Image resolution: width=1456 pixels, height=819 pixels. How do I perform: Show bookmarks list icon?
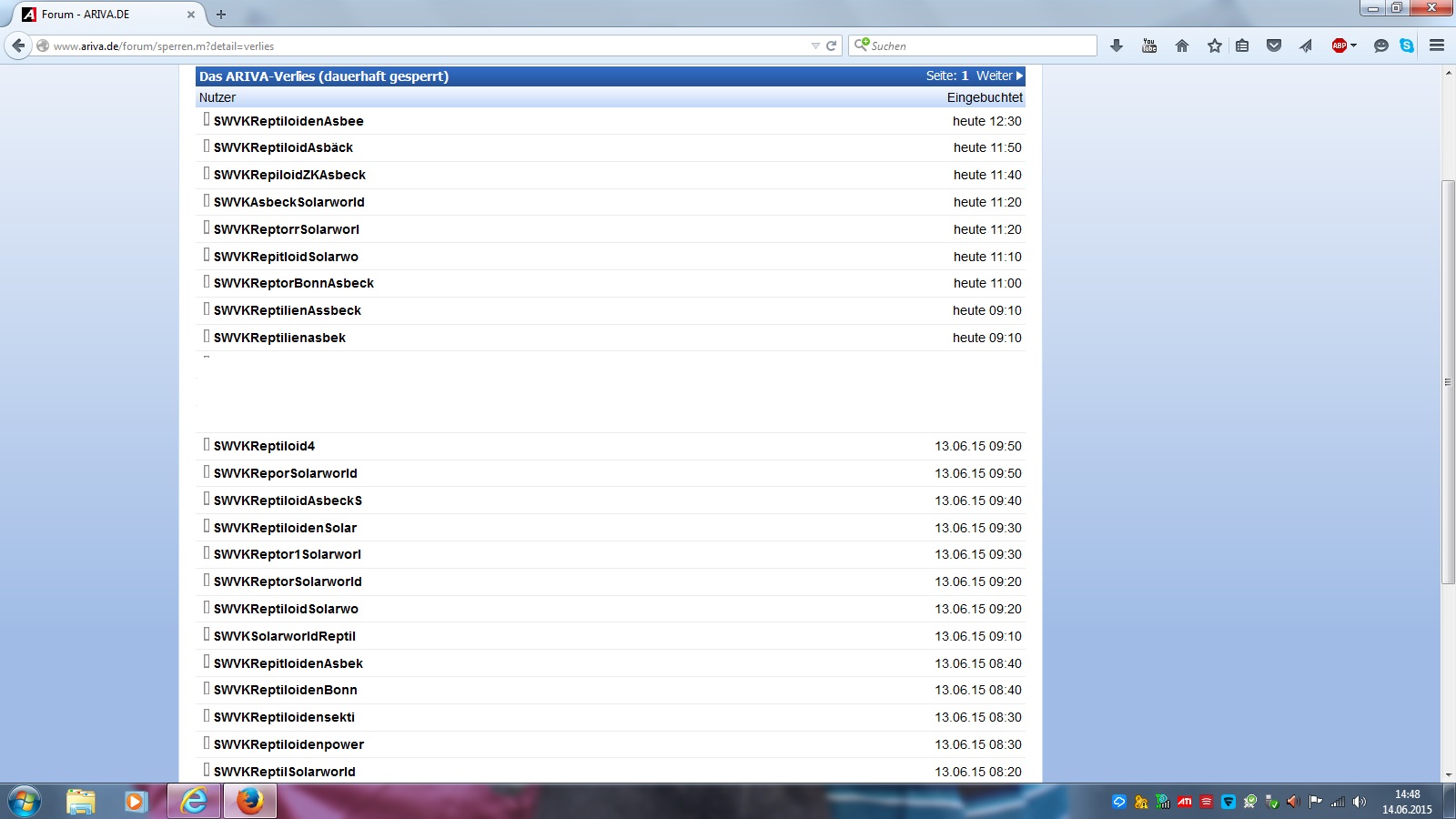tap(1242, 45)
